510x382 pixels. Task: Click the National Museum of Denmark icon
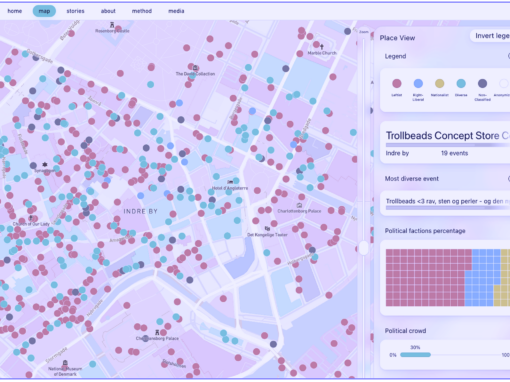(x=65, y=363)
